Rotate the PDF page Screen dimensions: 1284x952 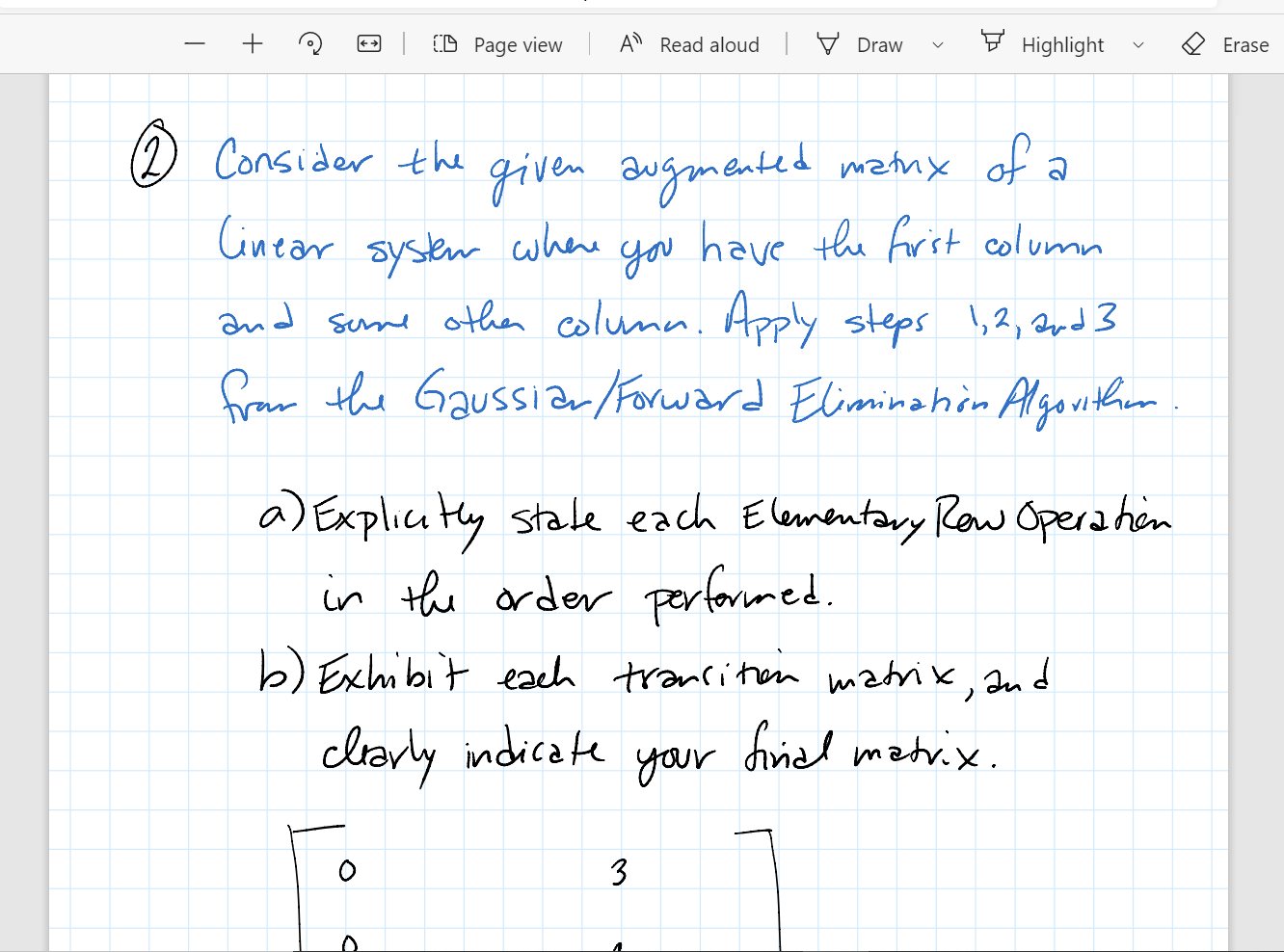pos(309,43)
